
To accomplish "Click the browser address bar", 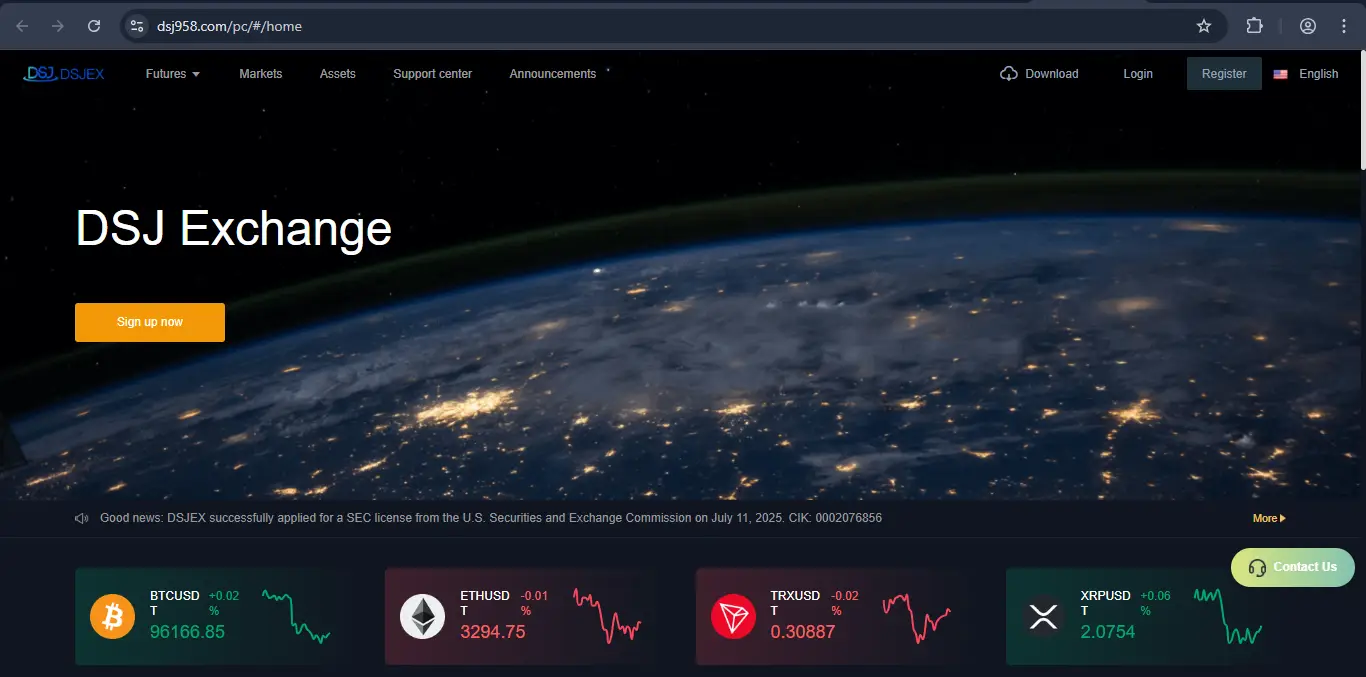I will point(660,26).
